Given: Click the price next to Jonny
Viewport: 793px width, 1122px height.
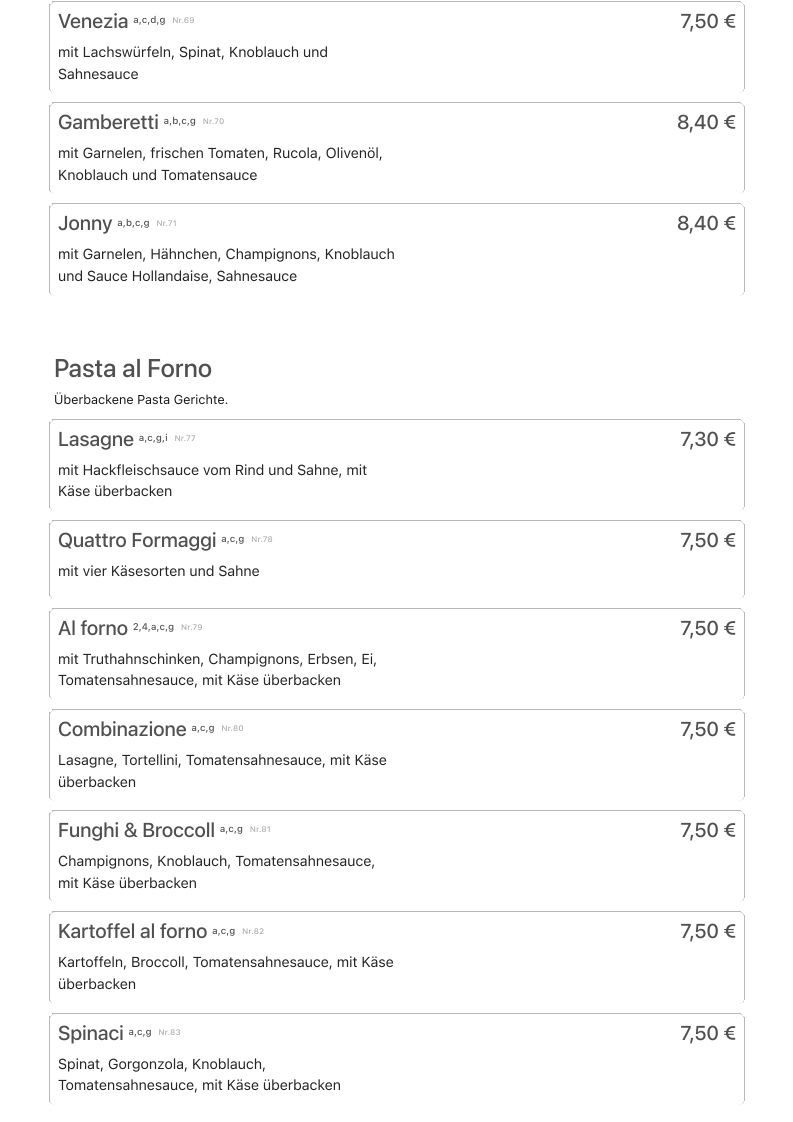Looking at the screenshot, I should click(x=706, y=223).
